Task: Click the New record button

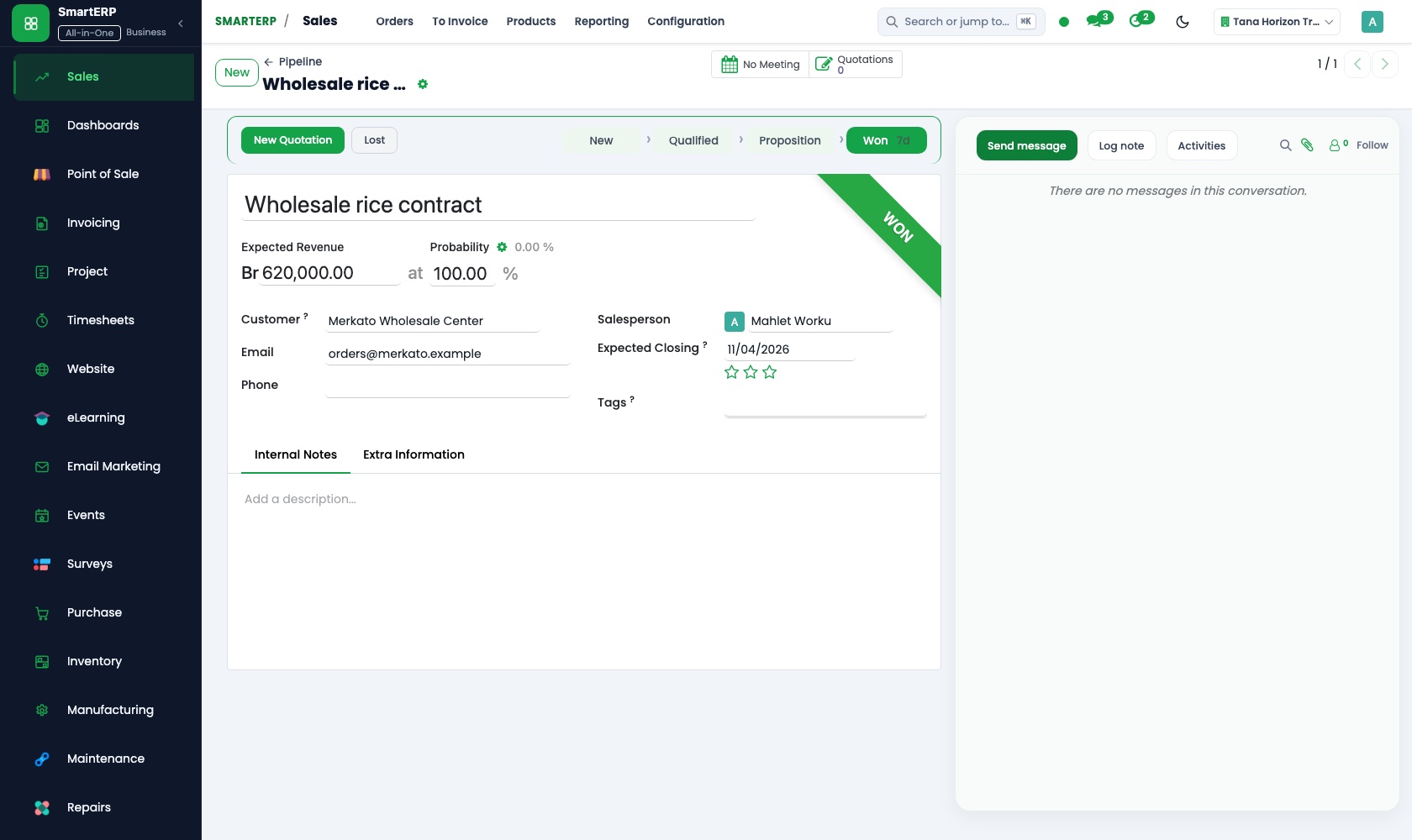Action: [237, 72]
